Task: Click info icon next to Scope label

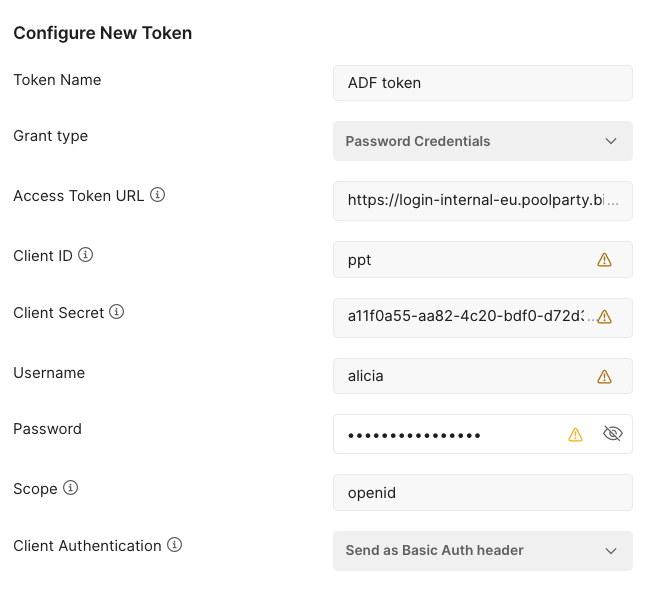Action: coord(70,488)
